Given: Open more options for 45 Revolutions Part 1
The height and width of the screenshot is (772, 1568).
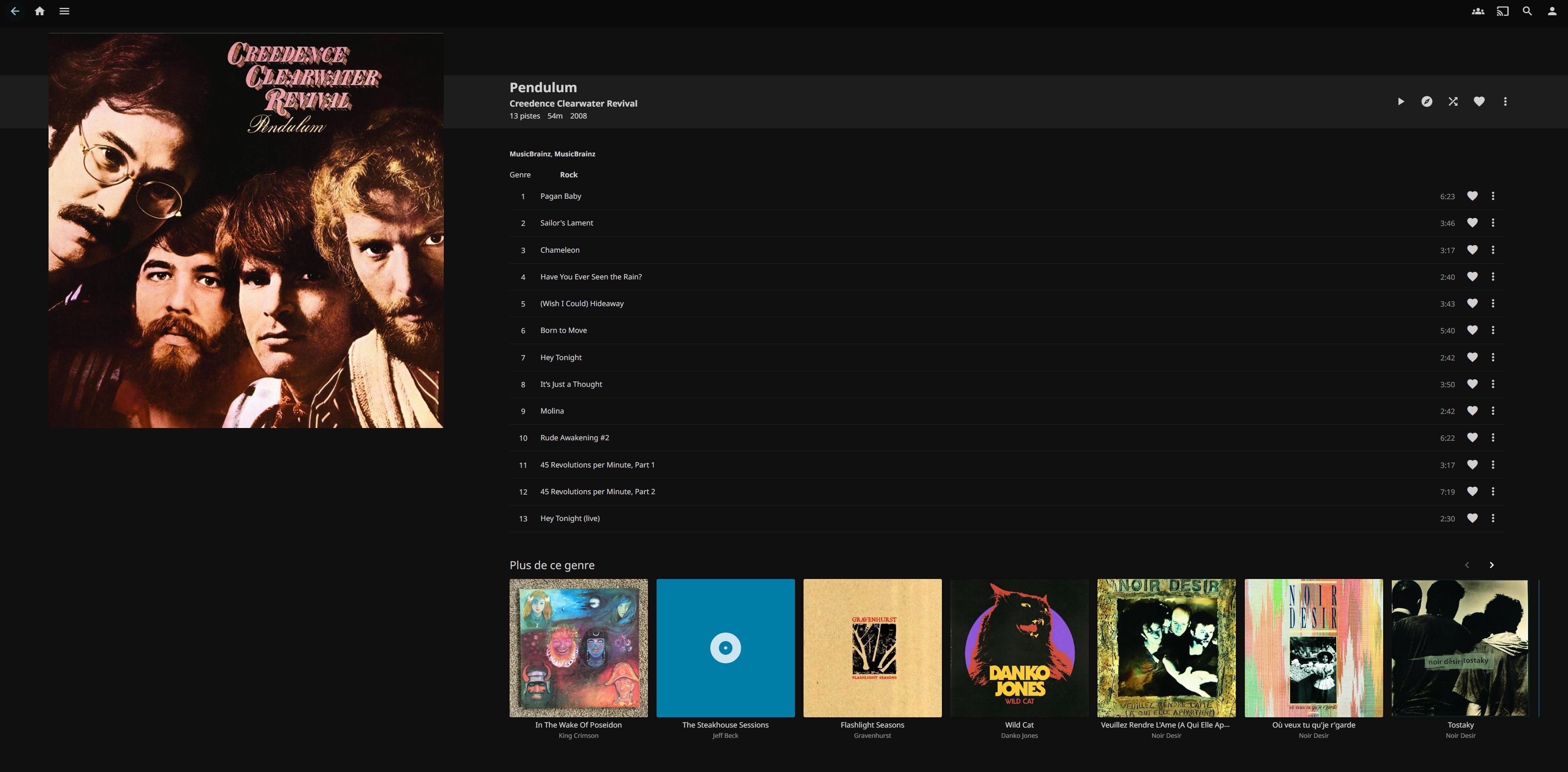Looking at the screenshot, I should [x=1493, y=465].
